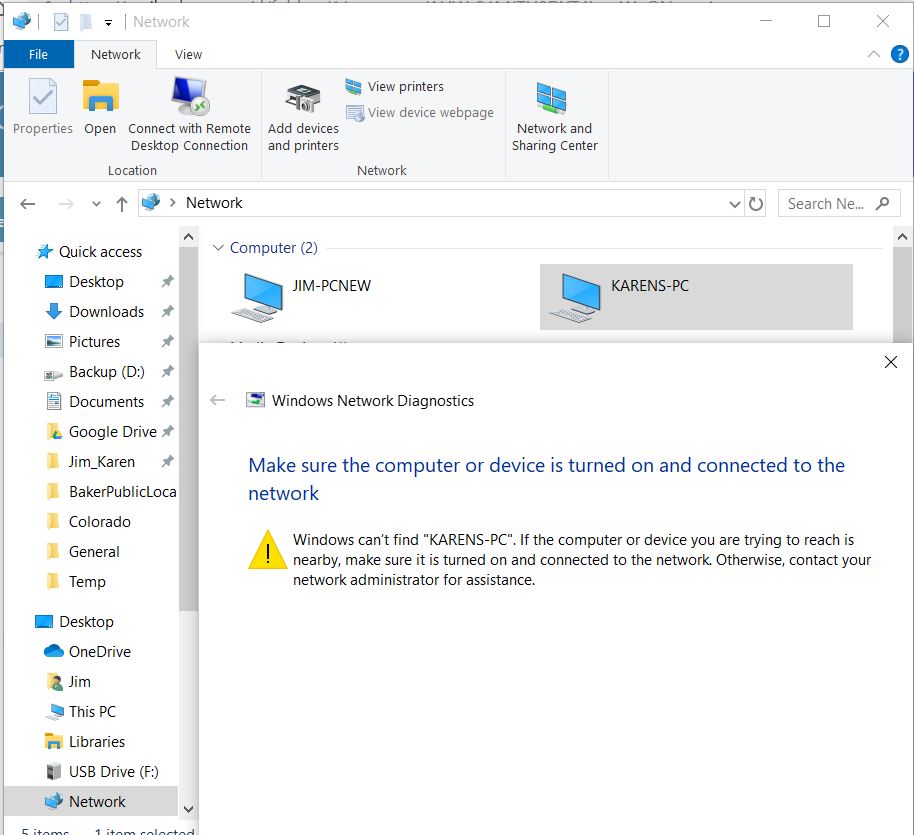Open the recent locations dropdown arrow
914x835 pixels.
tap(96, 204)
